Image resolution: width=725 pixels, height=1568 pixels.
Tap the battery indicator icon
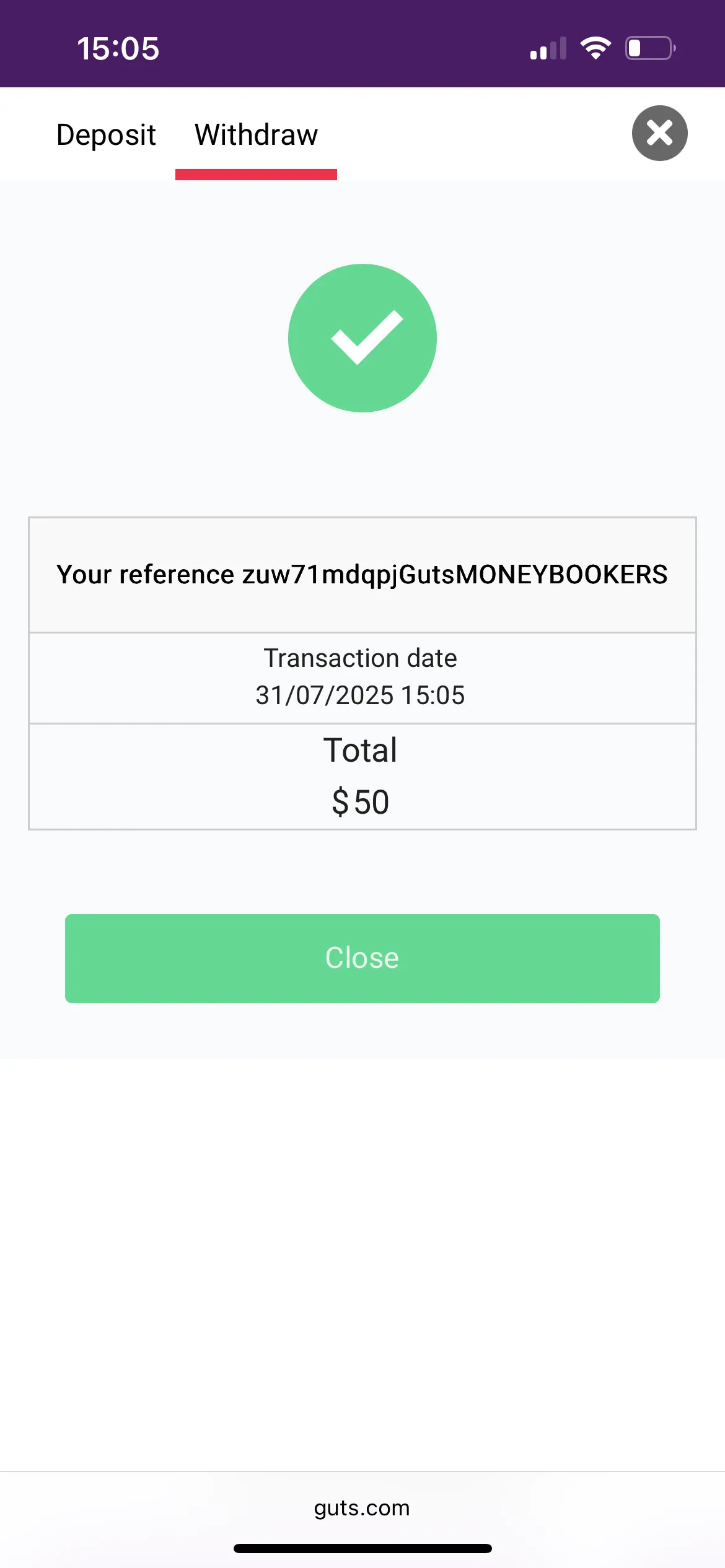coord(650,48)
